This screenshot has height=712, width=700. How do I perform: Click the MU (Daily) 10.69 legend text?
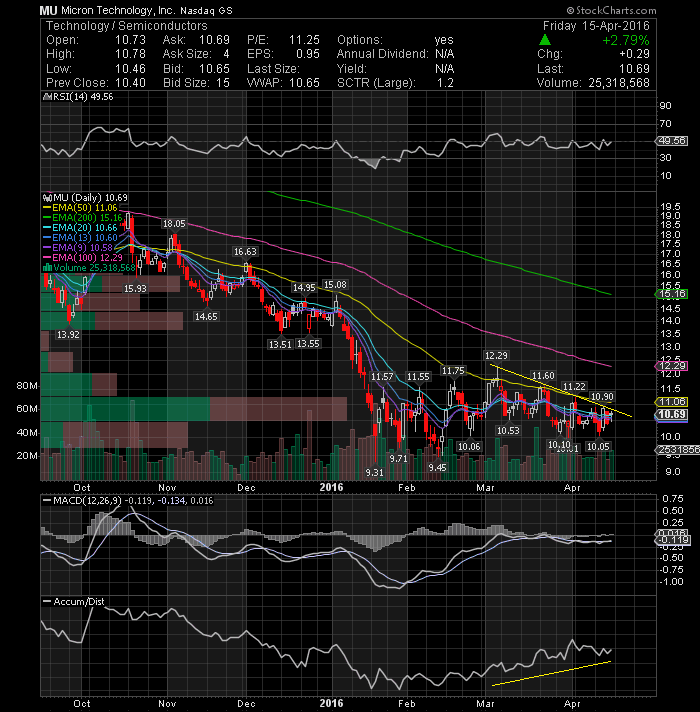pyautogui.click(x=91, y=198)
